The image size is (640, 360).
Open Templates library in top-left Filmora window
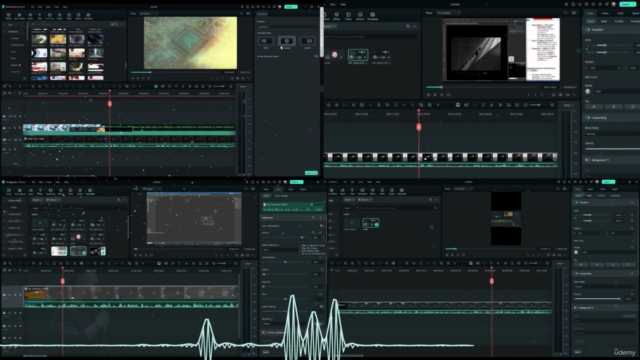point(88,16)
